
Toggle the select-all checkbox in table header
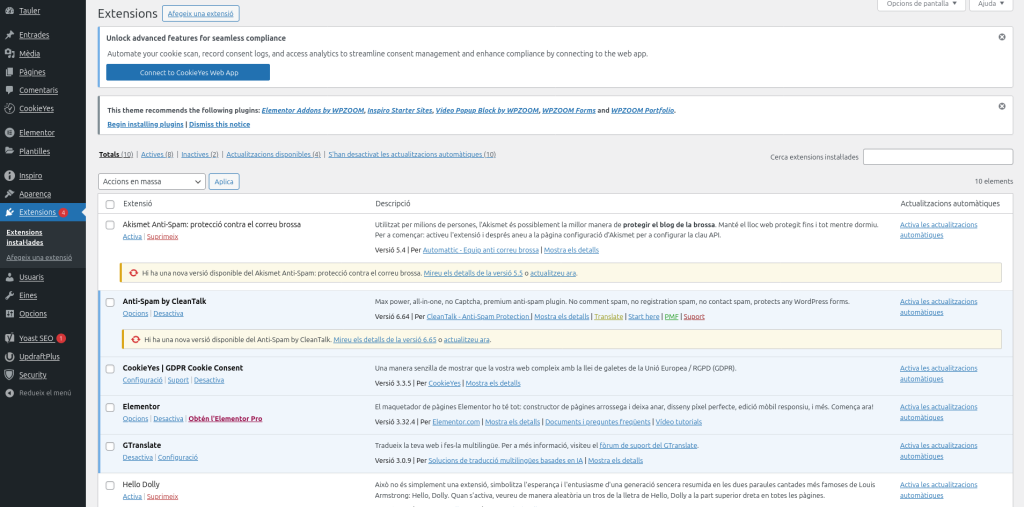coord(110,204)
